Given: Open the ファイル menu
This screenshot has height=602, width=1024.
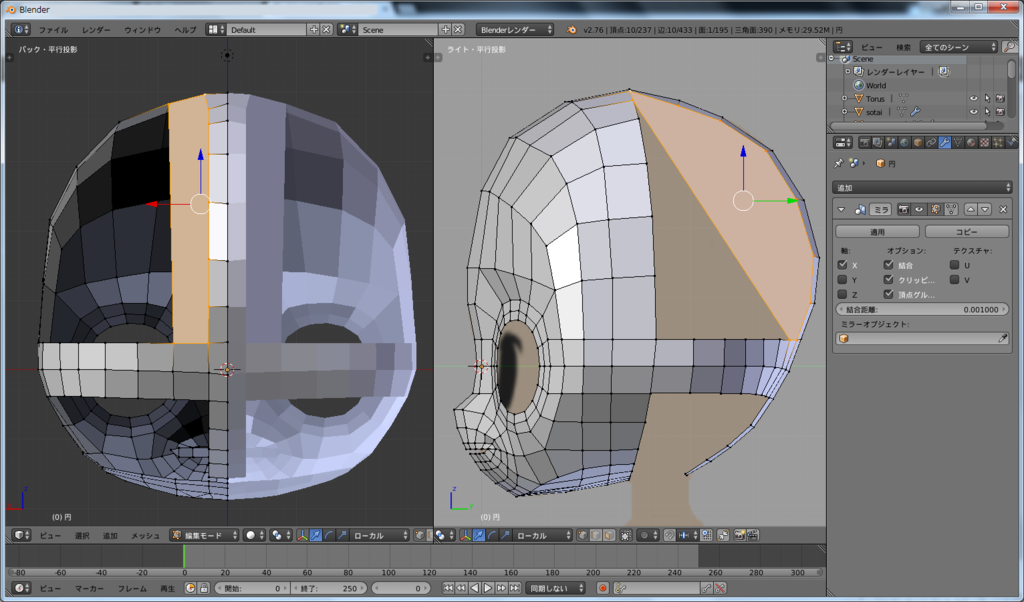Looking at the screenshot, I should pyautogui.click(x=53, y=30).
